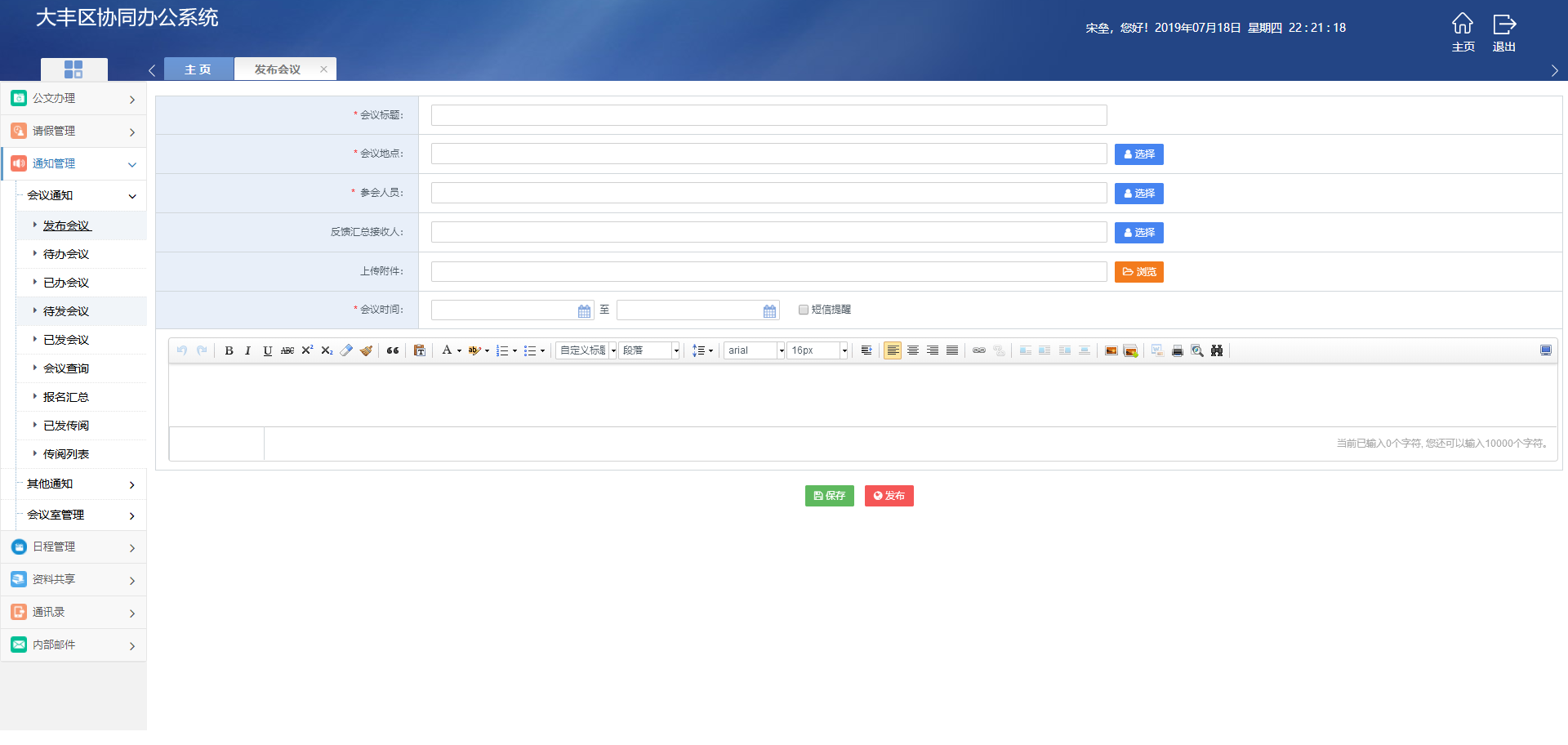1568x745 pixels.
Task: Open the multiple image upload
Action: click(x=1131, y=350)
